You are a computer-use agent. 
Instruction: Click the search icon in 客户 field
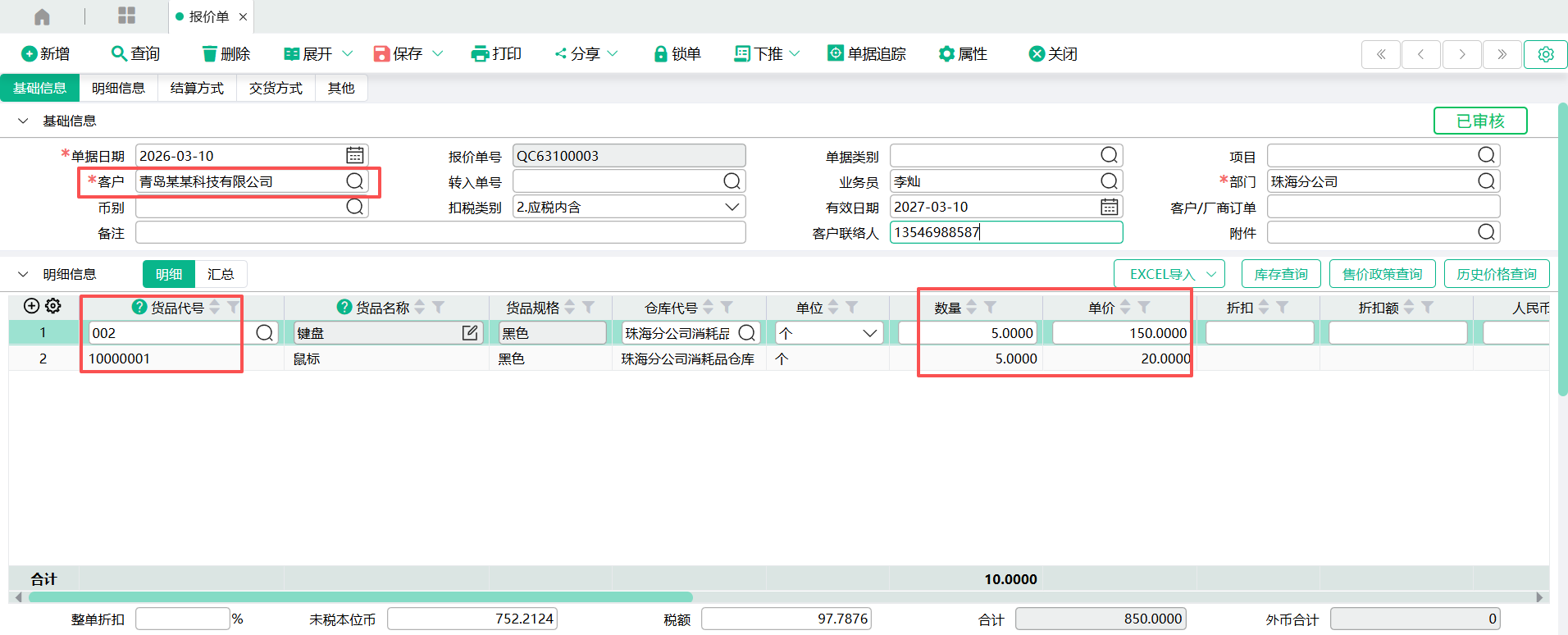click(x=354, y=181)
